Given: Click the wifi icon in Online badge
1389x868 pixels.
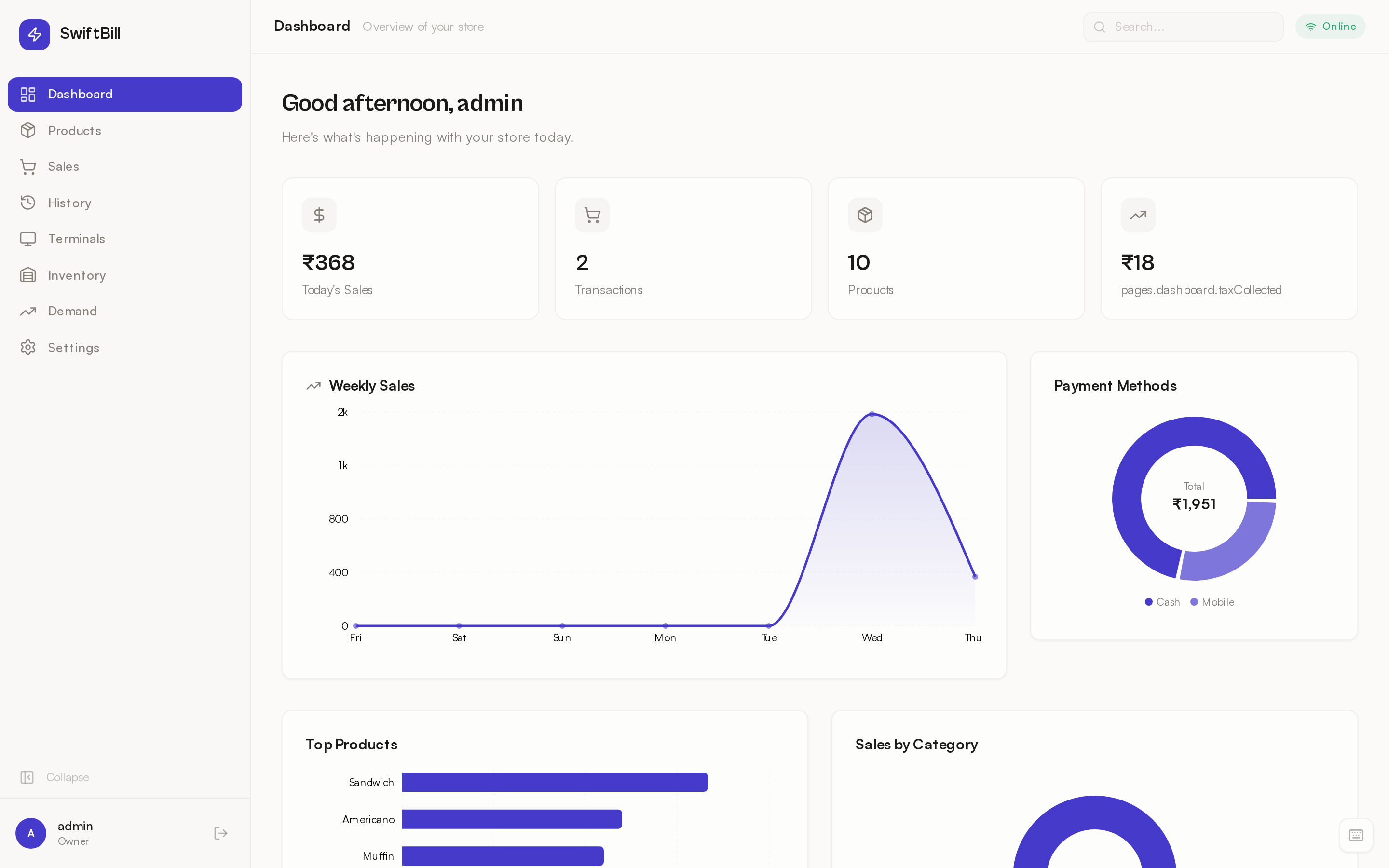Looking at the screenshot, I should pyautogui.click(x=1311, y=27).
